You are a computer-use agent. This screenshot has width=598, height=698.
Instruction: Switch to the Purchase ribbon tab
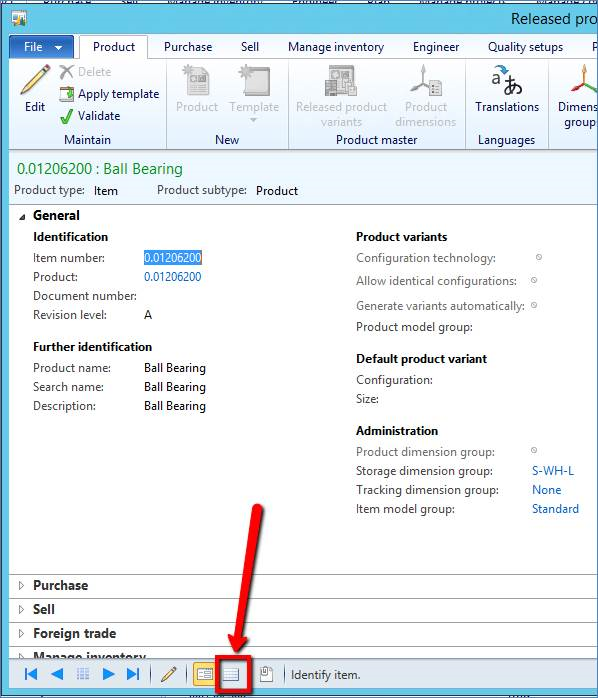[x=188, y=47]
